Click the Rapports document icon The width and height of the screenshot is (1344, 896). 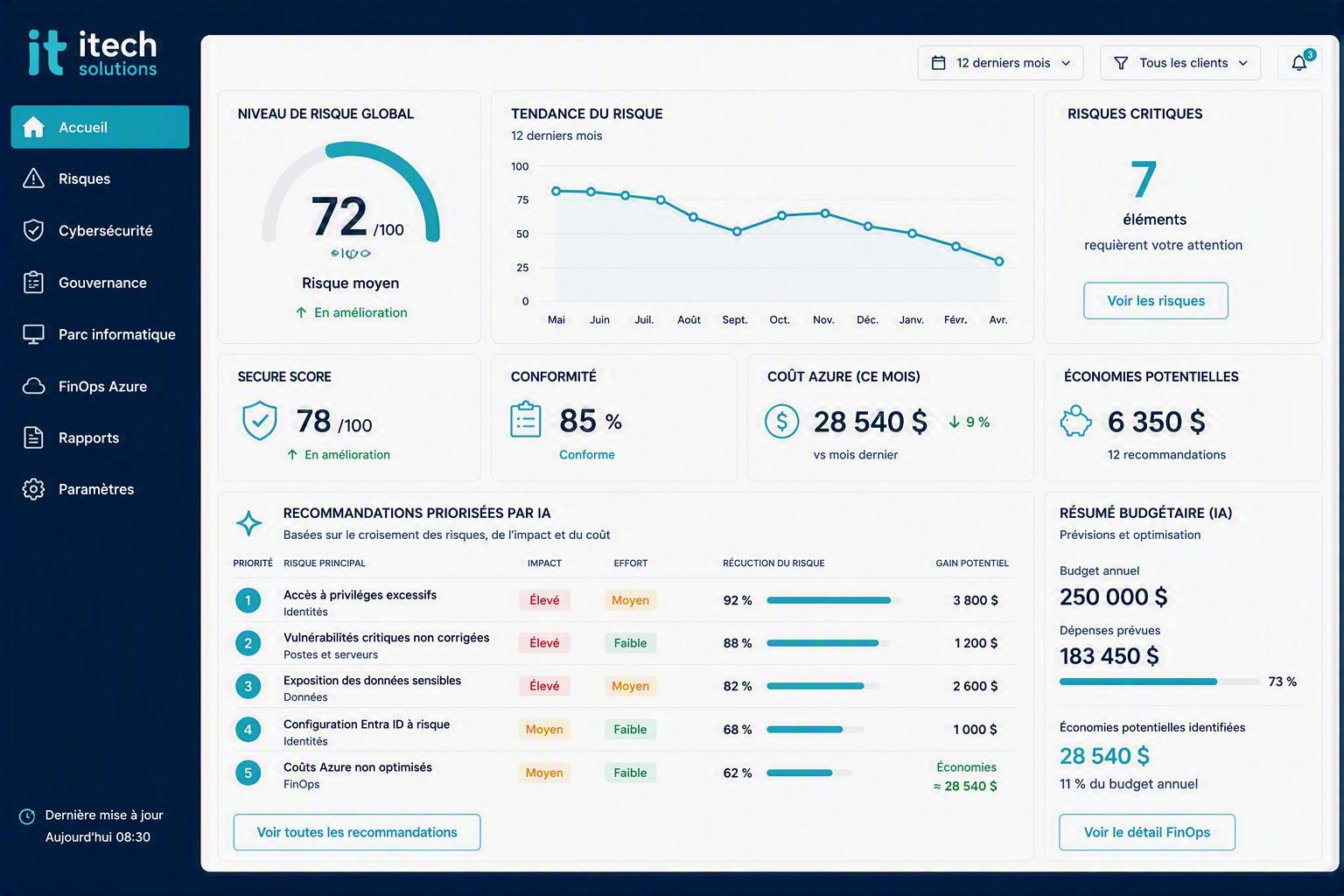(x=33, y=437)
